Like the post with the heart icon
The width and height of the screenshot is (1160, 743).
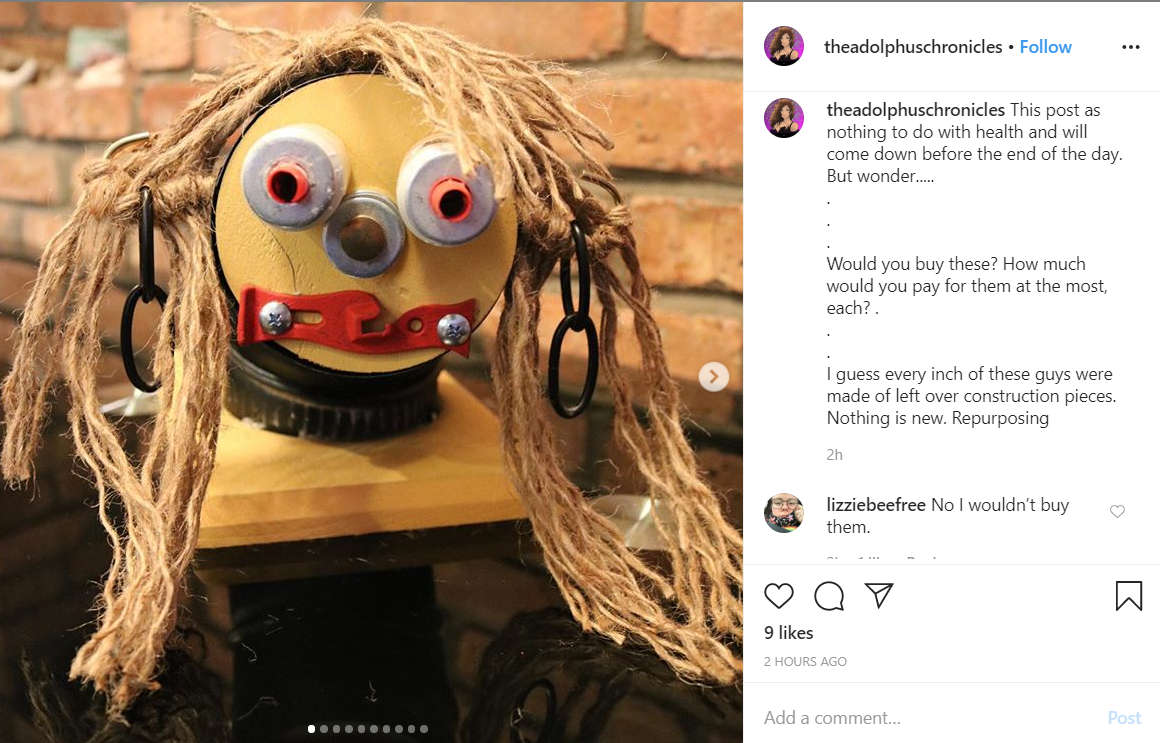click(x=778, y=596)
